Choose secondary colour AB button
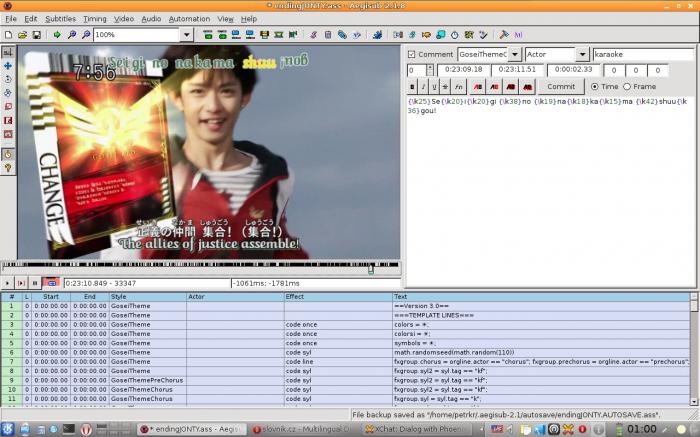Viewport: 700px width, 437px height. coord(494,87)
